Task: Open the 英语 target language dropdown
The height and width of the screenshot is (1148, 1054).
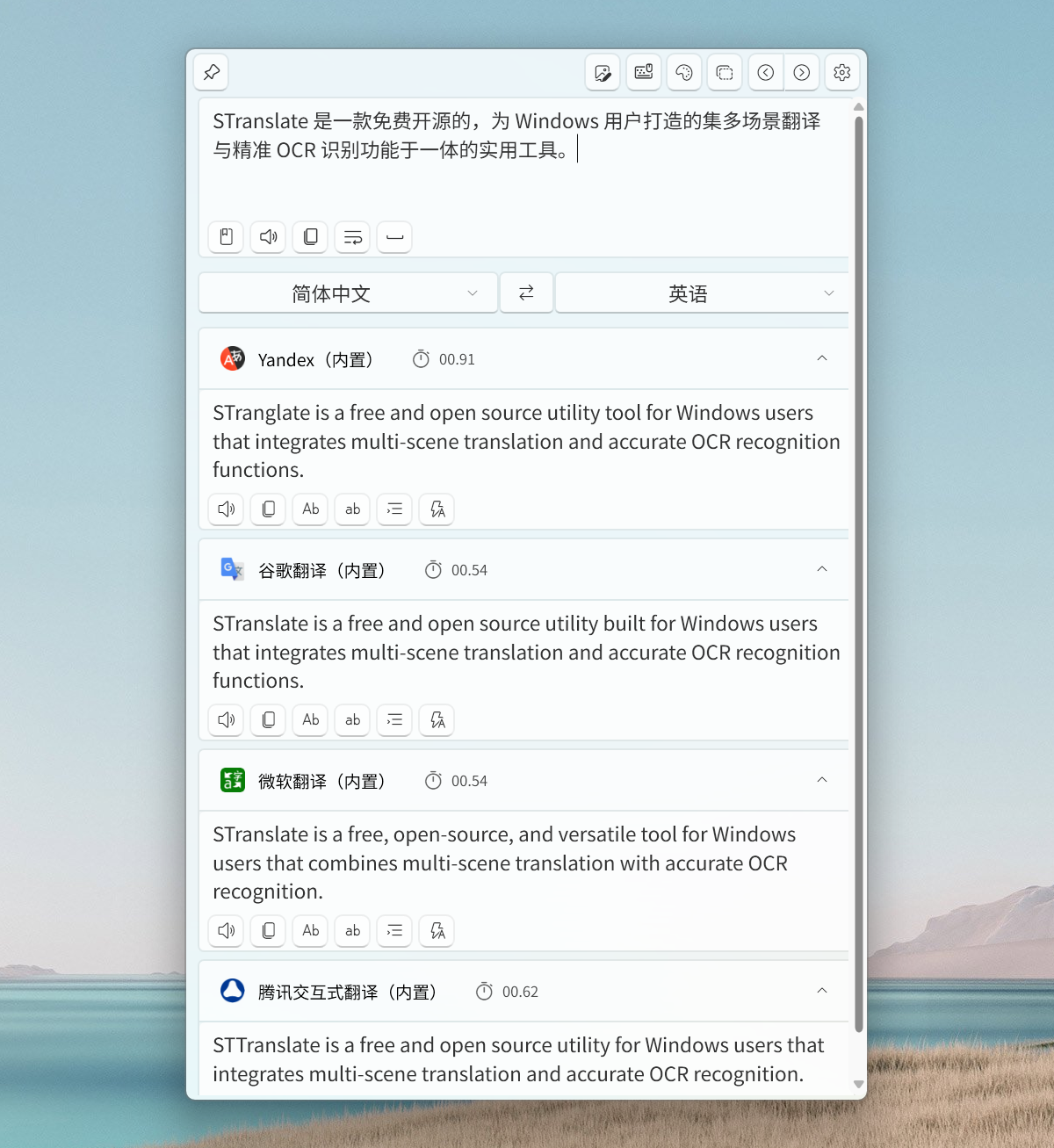Action: tap(701, 293)
